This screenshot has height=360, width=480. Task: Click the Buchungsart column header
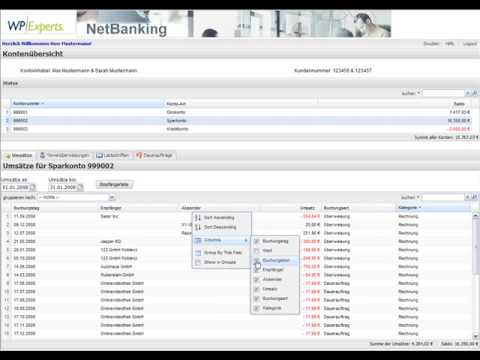[359, 208]
